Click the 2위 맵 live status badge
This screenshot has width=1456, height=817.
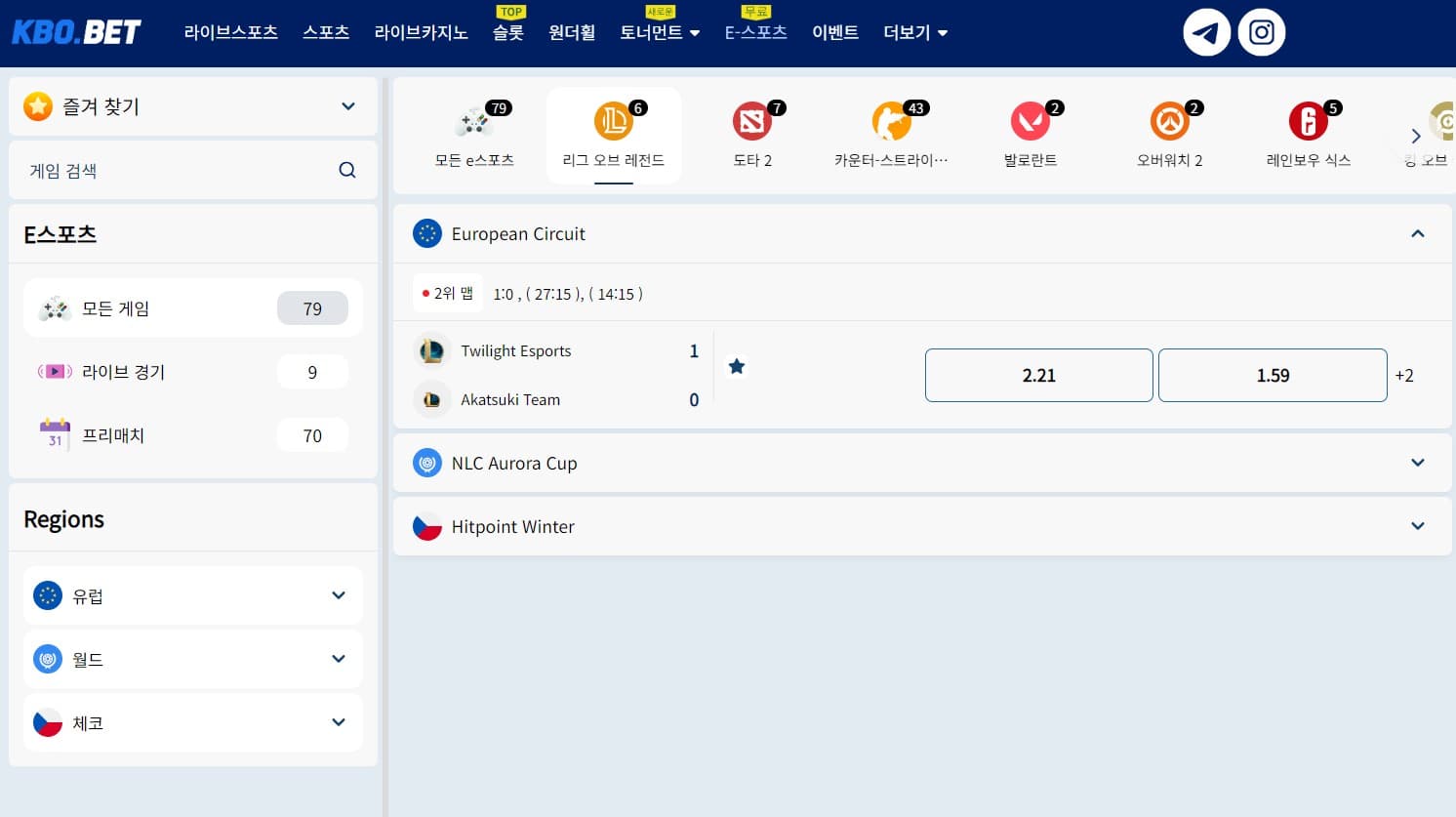point(448,293)
